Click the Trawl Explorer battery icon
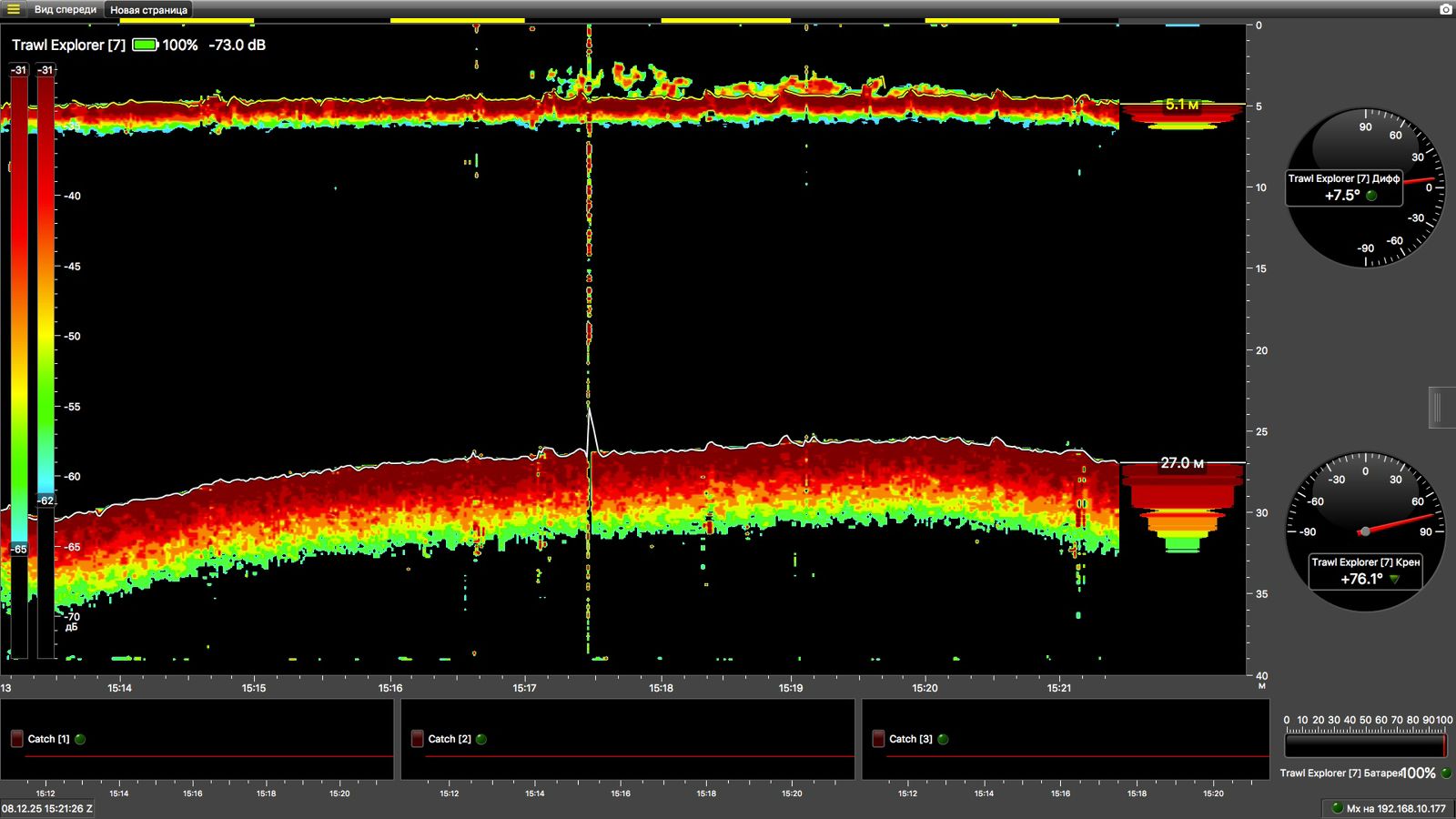The image size is (1456, 819). (x=145, y=45)
